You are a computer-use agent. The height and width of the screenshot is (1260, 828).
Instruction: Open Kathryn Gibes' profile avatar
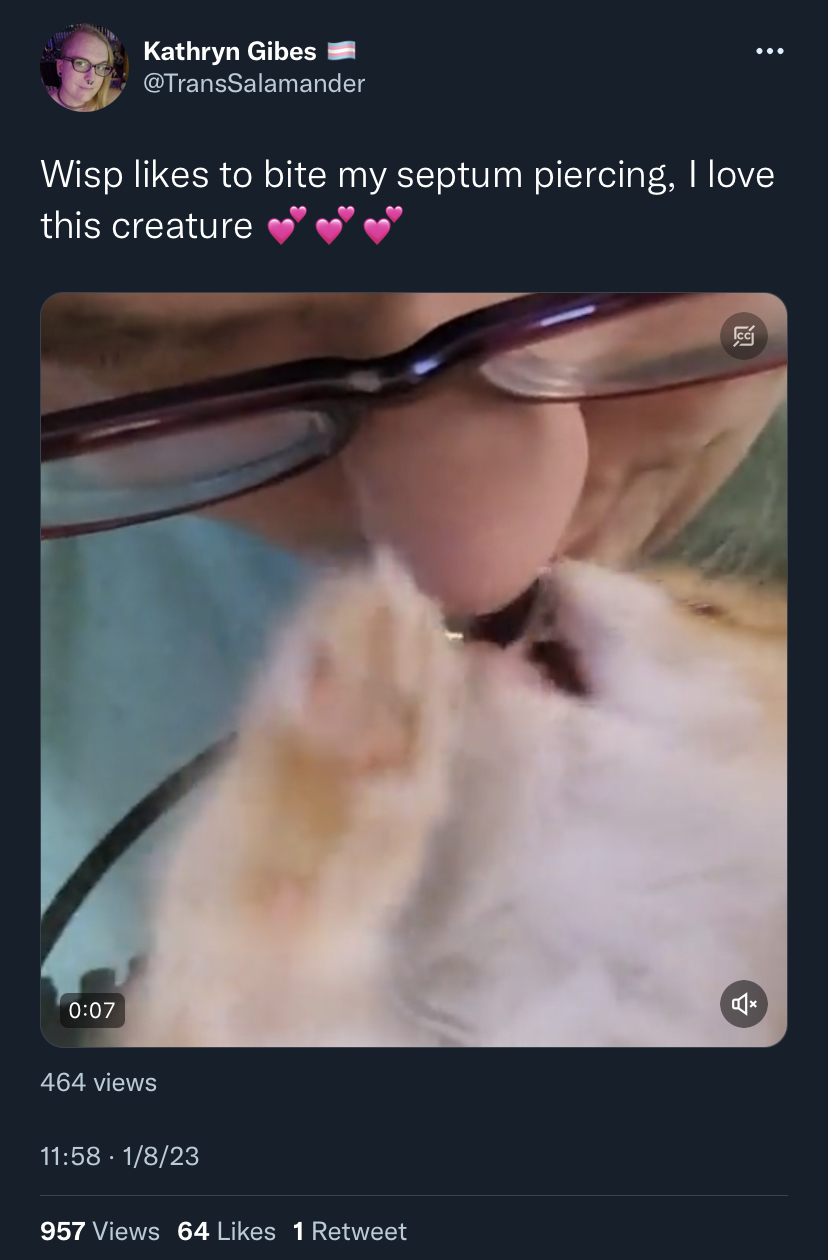click(84, 68)
